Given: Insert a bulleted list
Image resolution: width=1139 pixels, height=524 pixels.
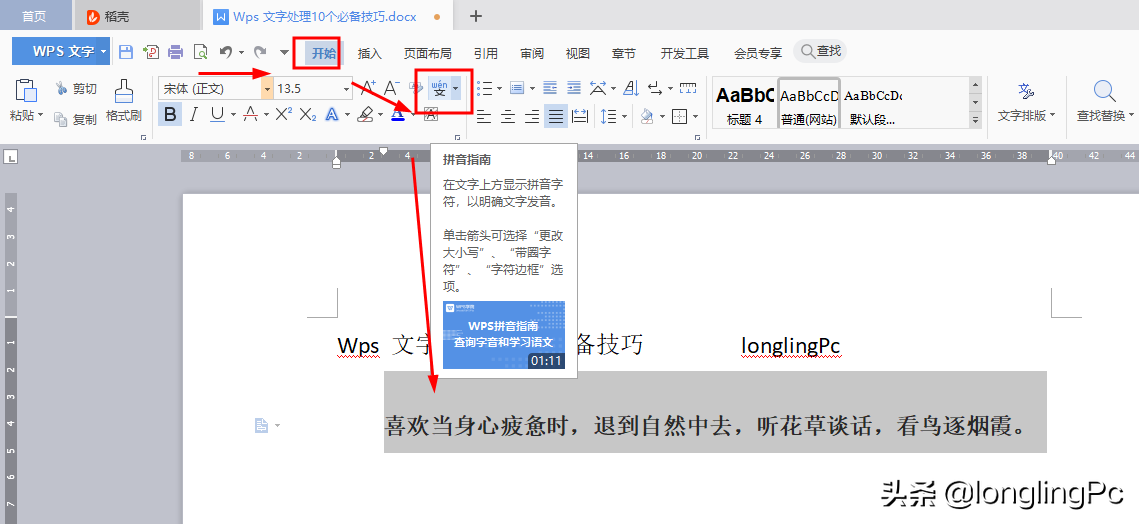Looking at the screenshot, I should (484, 89).
